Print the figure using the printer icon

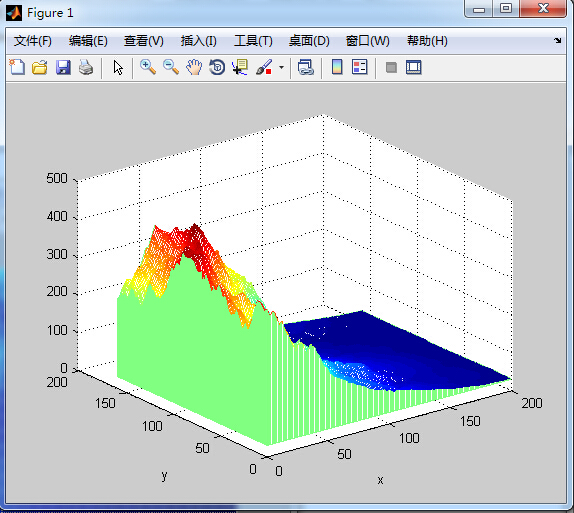pos(86,68)
